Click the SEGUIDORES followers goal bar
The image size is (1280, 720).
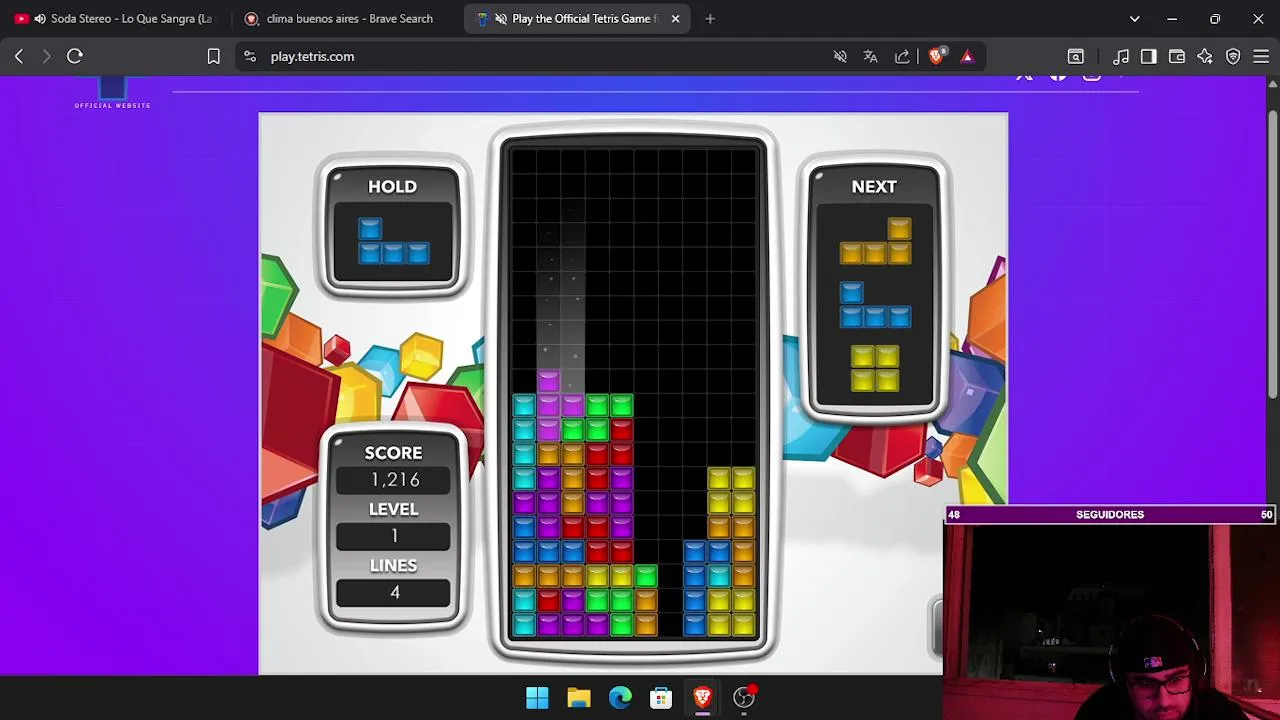1110,515
